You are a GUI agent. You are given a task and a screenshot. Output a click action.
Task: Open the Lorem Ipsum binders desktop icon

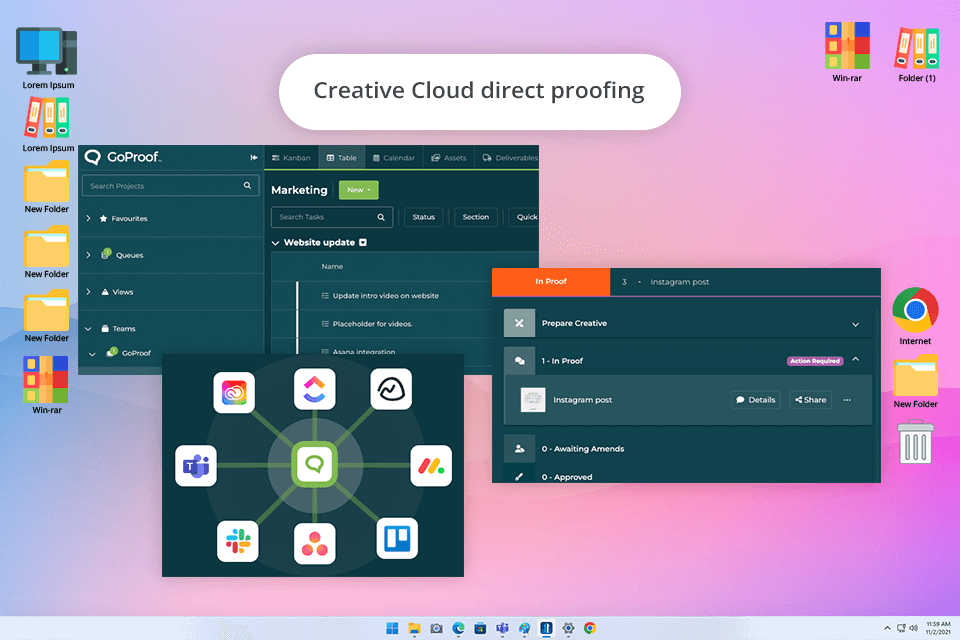(47, 125)
